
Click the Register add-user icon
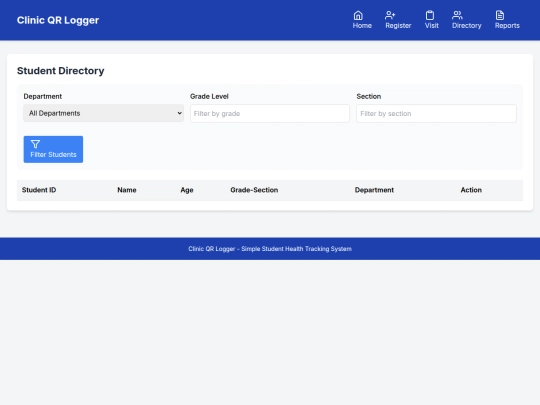[390, 15]
